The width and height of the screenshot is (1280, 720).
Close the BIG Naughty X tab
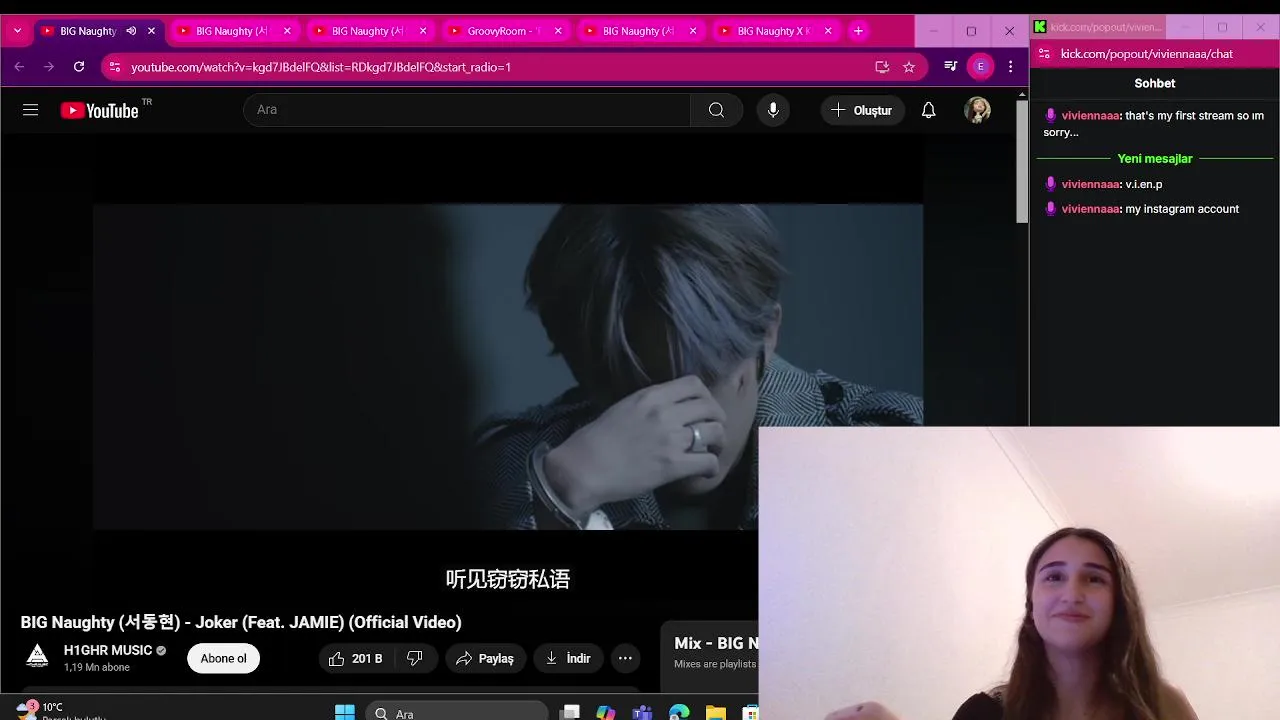coord(828,31)
